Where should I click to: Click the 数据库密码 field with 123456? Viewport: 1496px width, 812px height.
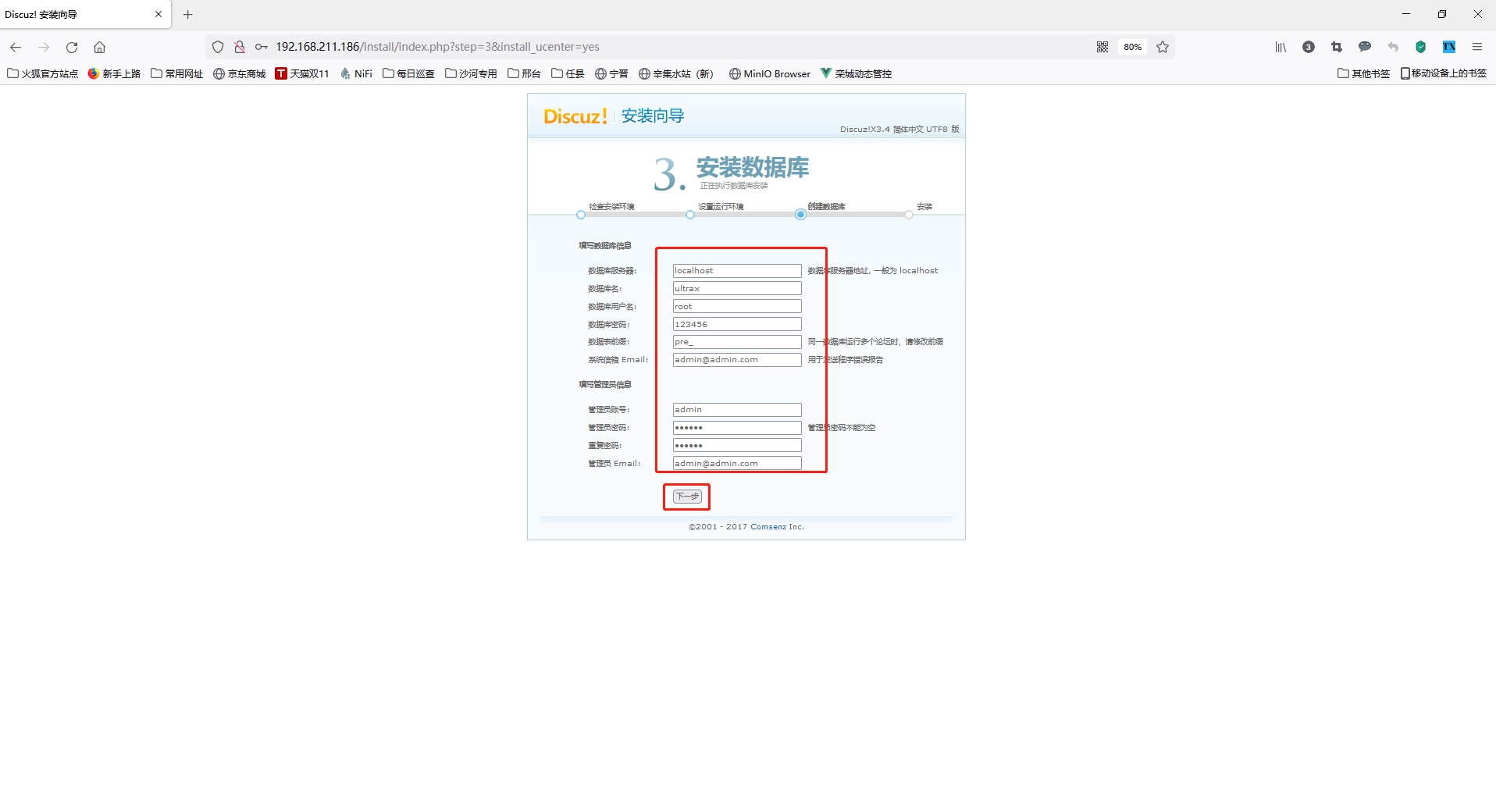737,325
